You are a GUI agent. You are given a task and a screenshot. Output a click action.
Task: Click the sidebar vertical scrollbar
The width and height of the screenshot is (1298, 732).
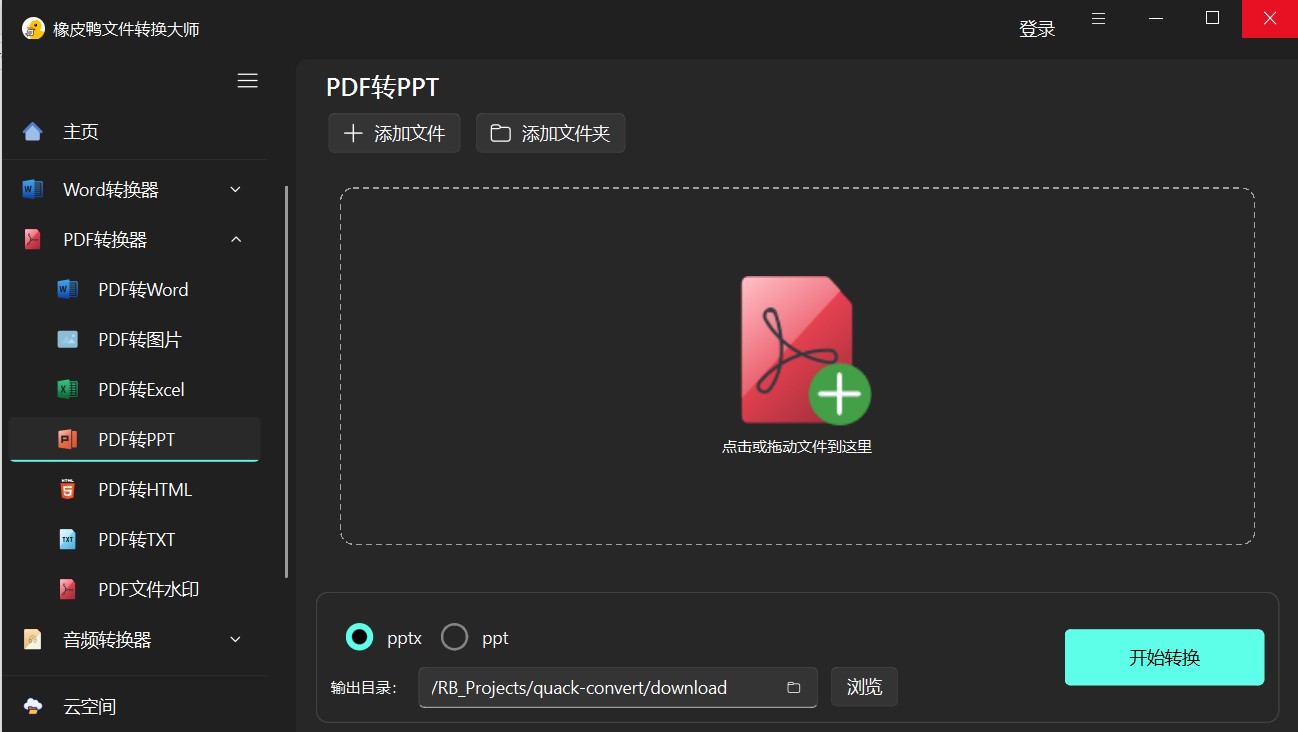[x=287, y=380]
